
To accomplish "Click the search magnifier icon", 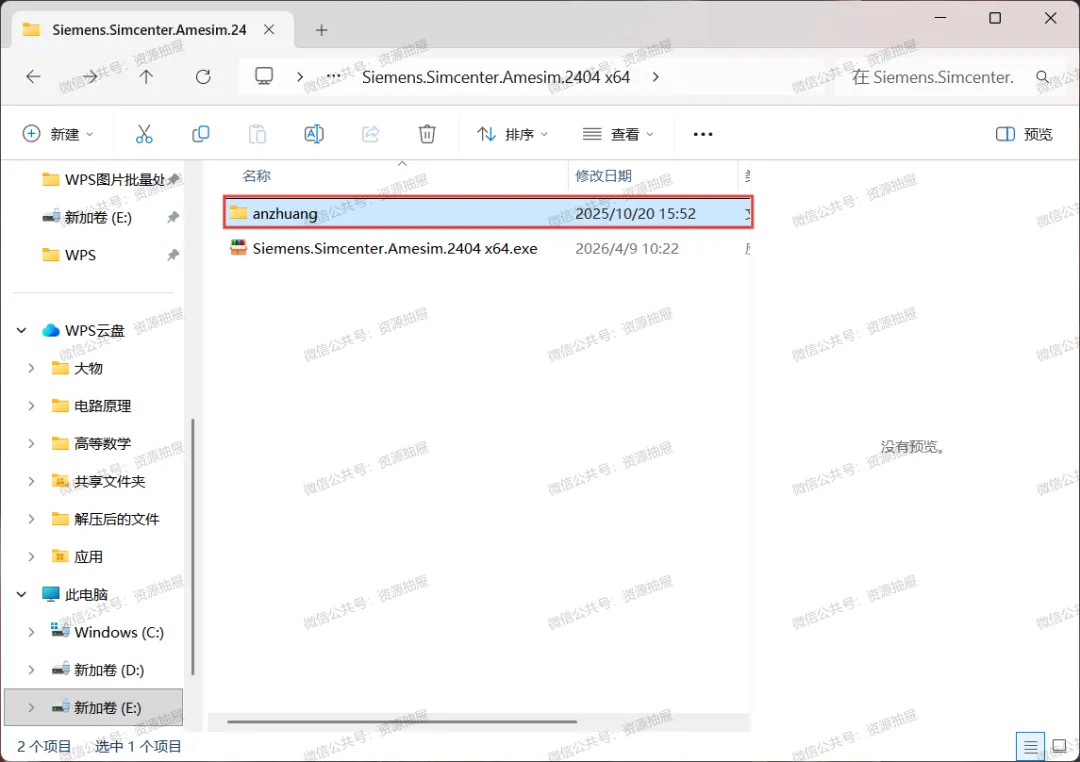I will pos(1043,77).
